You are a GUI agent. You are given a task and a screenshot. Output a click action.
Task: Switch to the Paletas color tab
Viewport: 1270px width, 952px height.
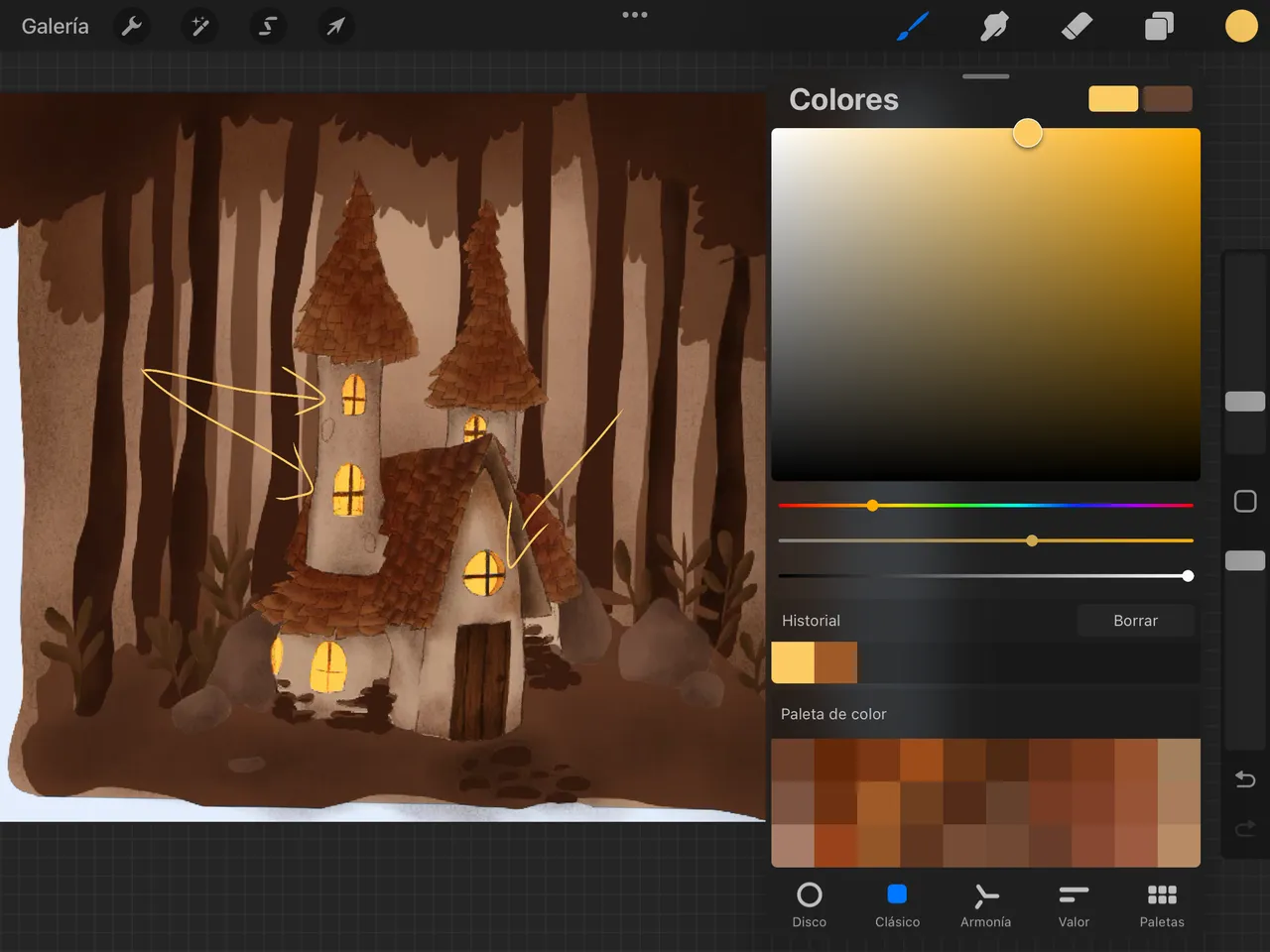(1162, 905)
